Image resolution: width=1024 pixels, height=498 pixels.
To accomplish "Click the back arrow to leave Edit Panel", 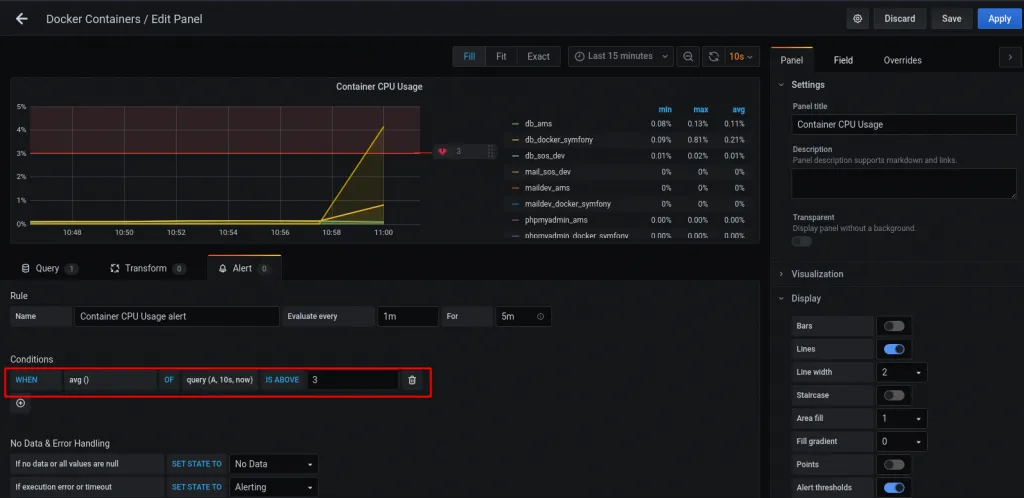I will tap(22, 19).
